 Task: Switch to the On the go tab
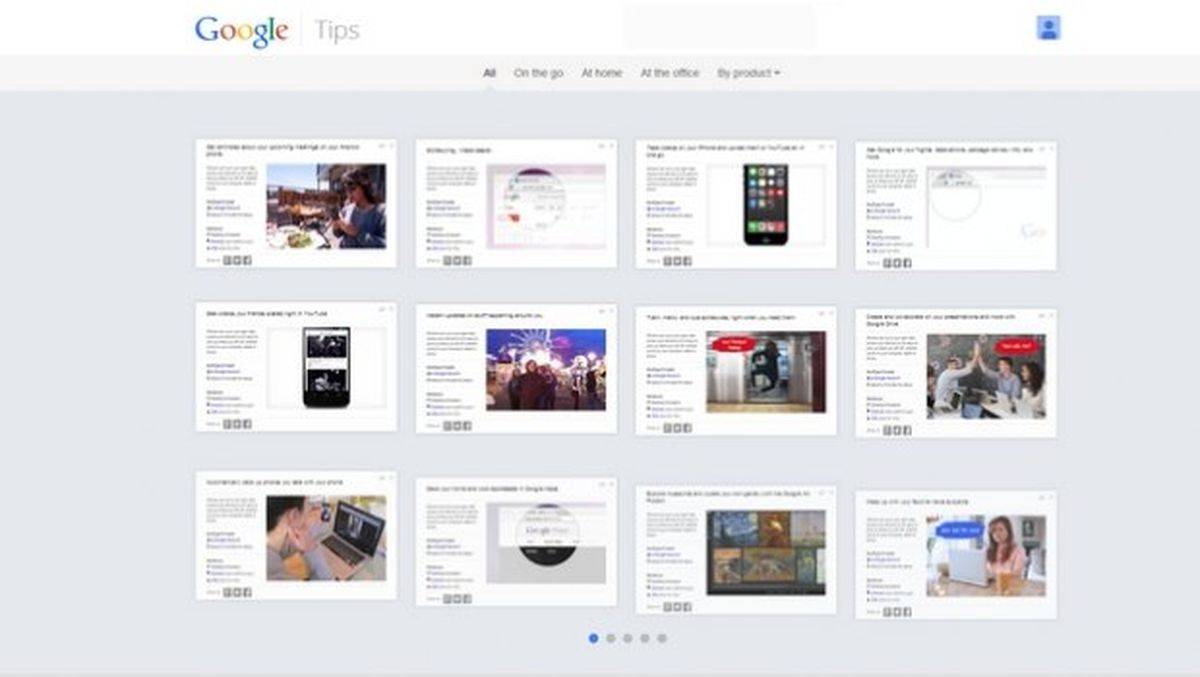pyautogui.click(x=538, y=73)
